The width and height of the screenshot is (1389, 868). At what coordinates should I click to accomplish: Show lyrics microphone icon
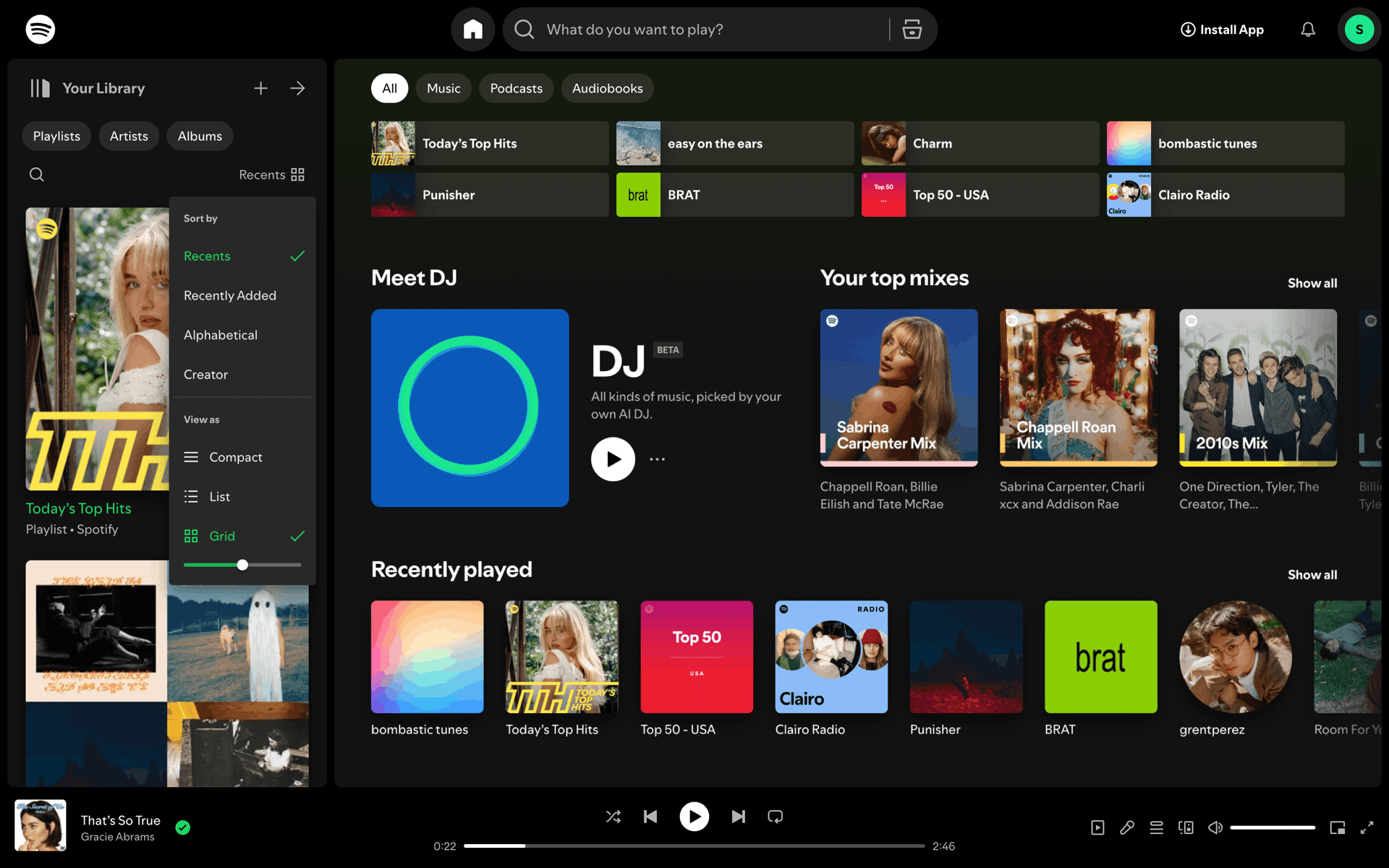click(x=1127, y=827)
